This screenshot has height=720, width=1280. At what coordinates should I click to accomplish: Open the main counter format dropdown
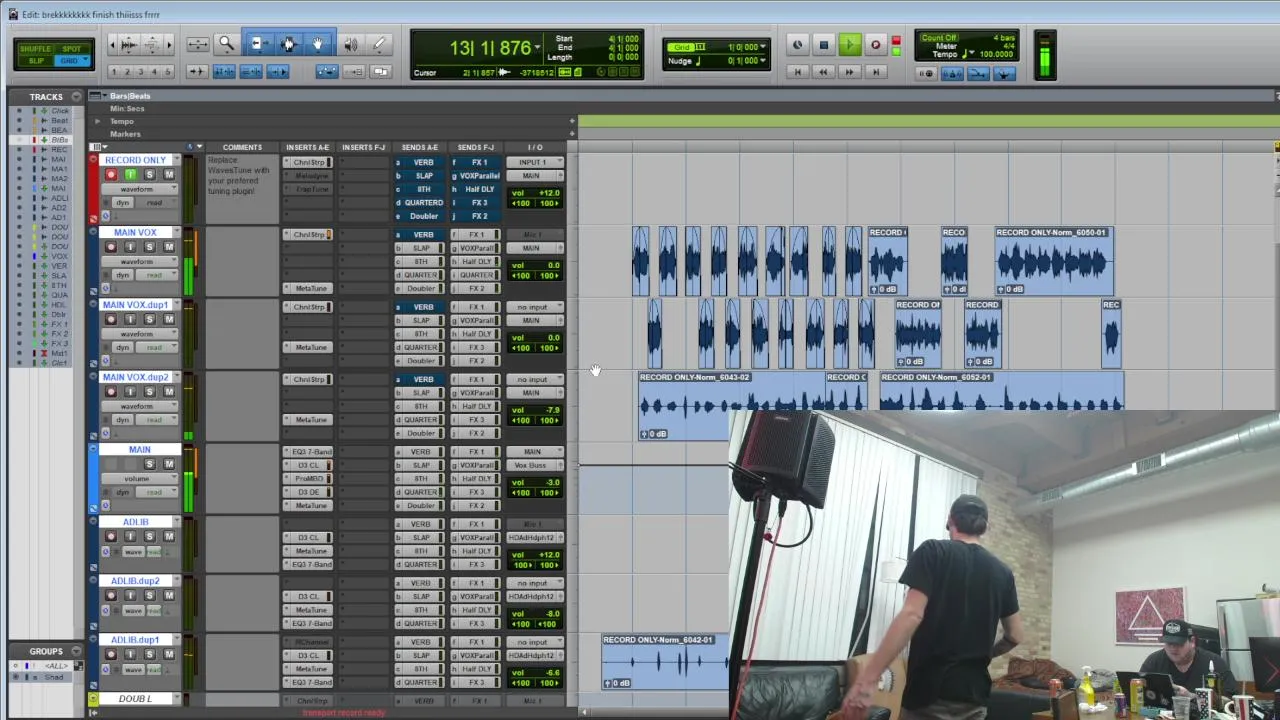537,47
